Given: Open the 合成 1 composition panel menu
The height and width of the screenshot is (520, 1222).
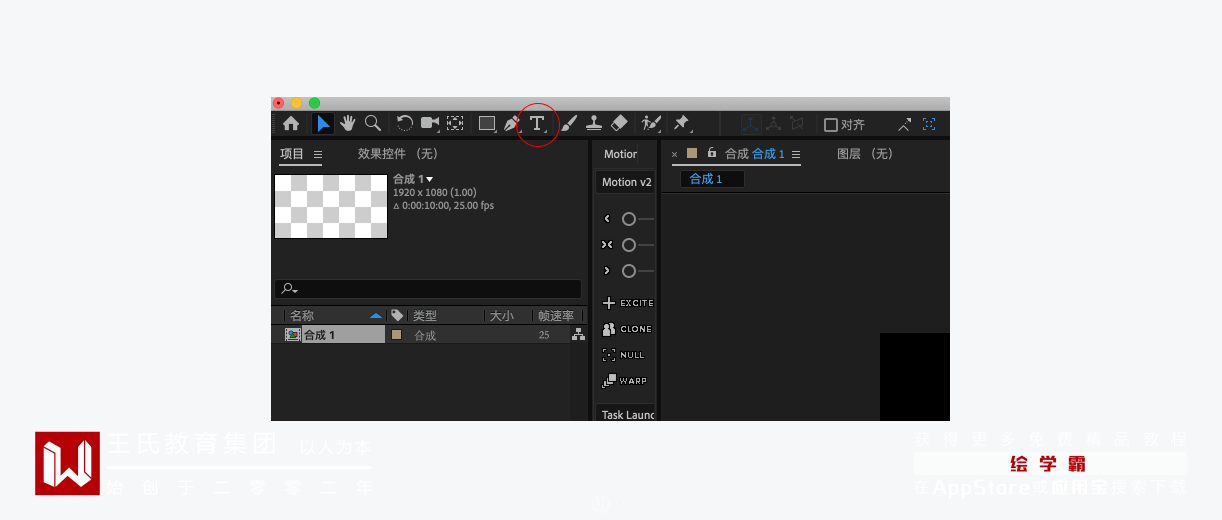Looking at the screenshot, I should pos(796,154).
